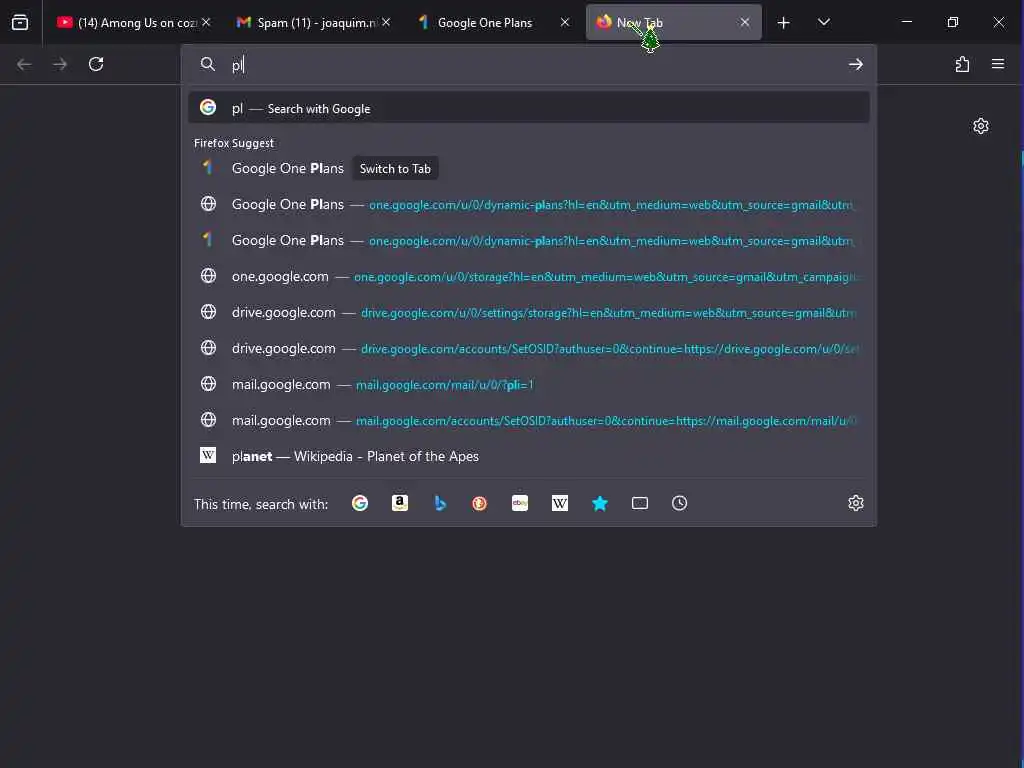Open Firefox View from the tab strip icon
The image size is (1024, 768).
(20, 22)
